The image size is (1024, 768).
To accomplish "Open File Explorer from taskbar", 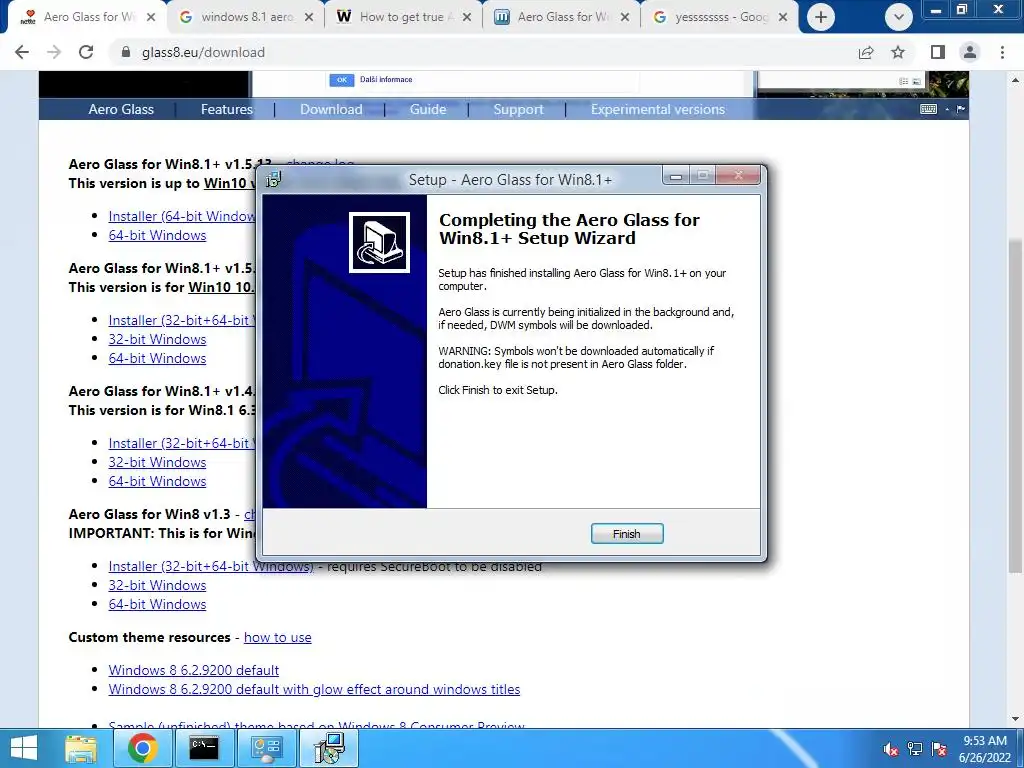I will tap(81, 748).
